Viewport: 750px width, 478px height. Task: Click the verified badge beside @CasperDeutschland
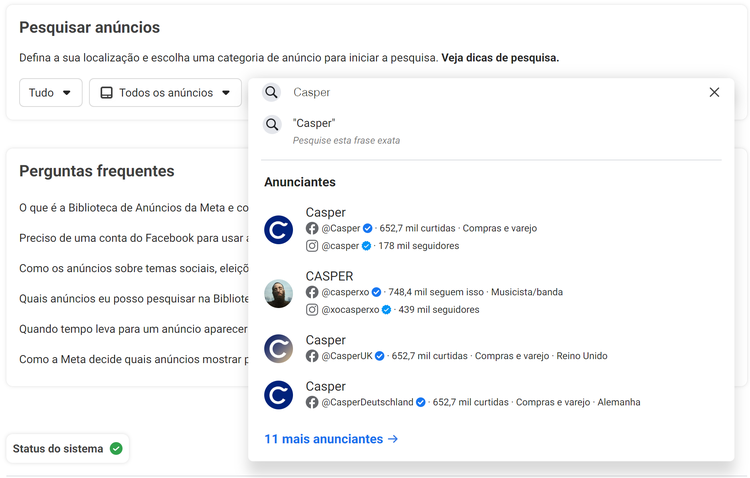tap(421, 402)
